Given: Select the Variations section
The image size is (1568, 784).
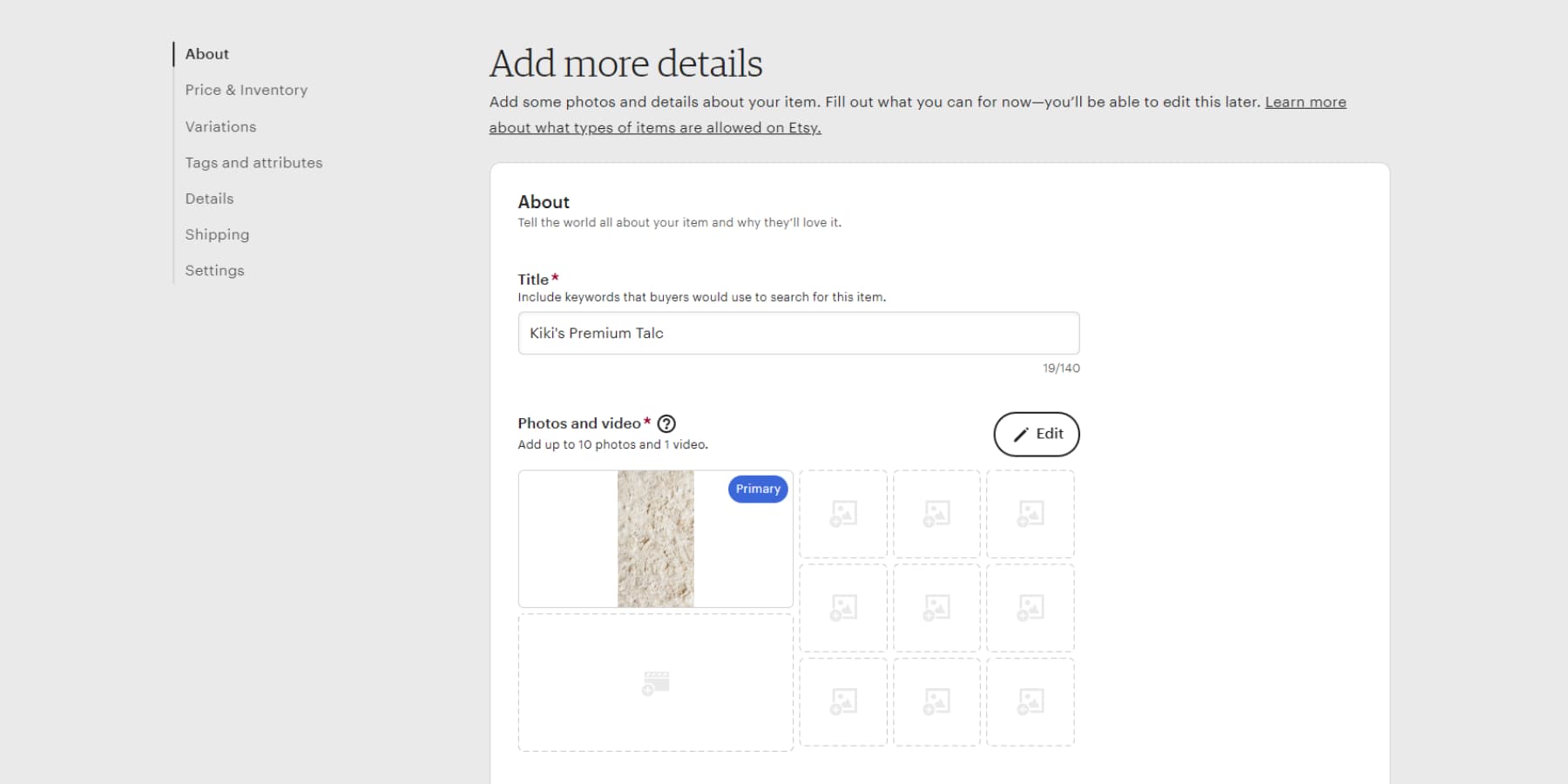Looking at the screenshot, I should (x=220, y=126).
